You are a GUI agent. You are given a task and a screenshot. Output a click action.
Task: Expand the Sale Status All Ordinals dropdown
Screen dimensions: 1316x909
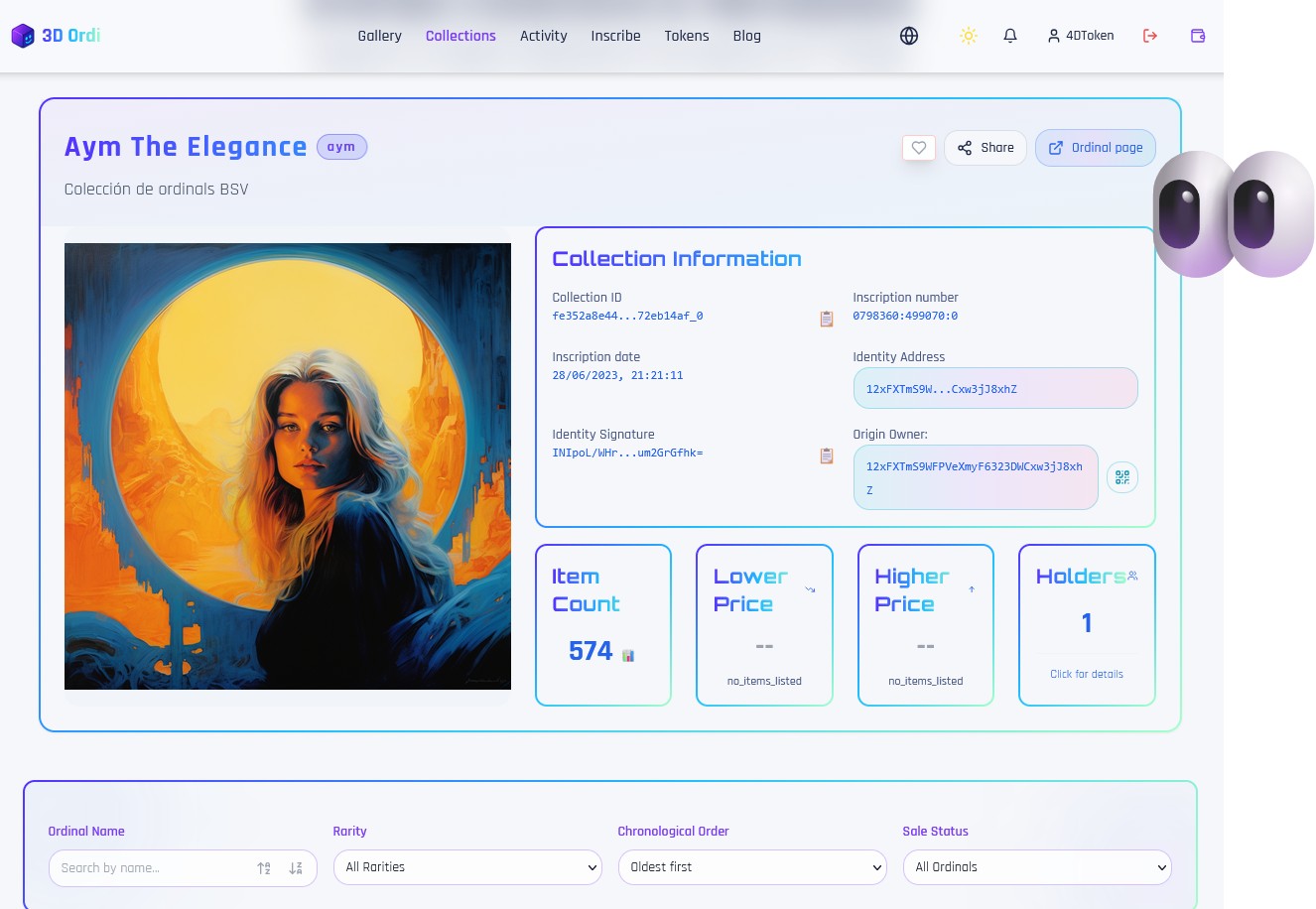[1037, 867]
